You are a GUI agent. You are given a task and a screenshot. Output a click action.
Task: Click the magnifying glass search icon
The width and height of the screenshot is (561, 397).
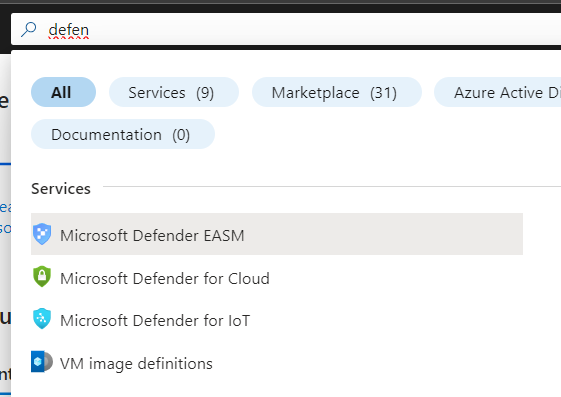pyautogui.click(x=29, y=29)
